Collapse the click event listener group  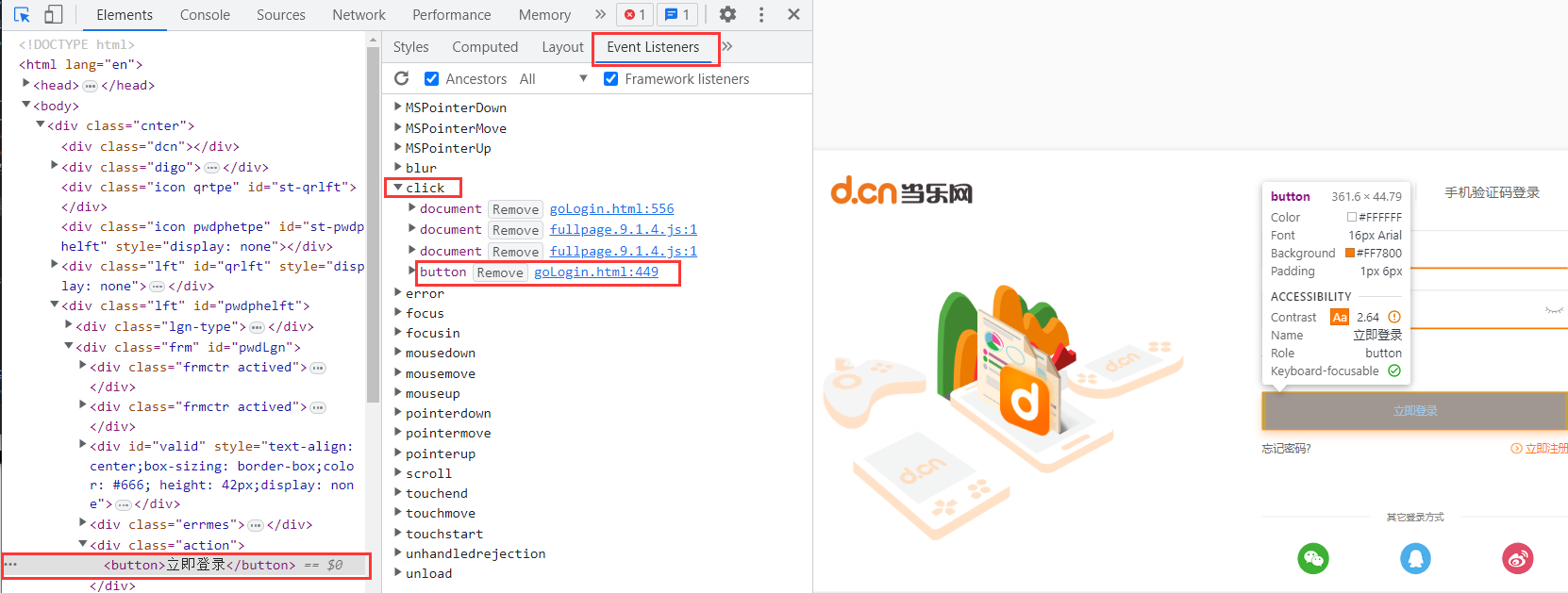tap(399, 188)
